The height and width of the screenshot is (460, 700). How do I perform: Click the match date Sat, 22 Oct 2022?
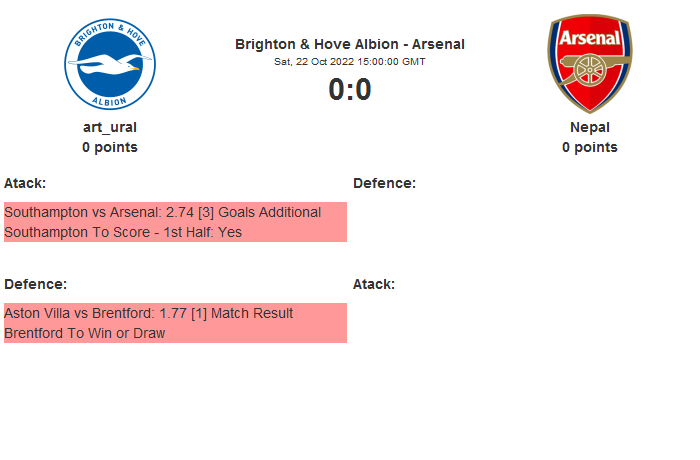tap(350, 61)
